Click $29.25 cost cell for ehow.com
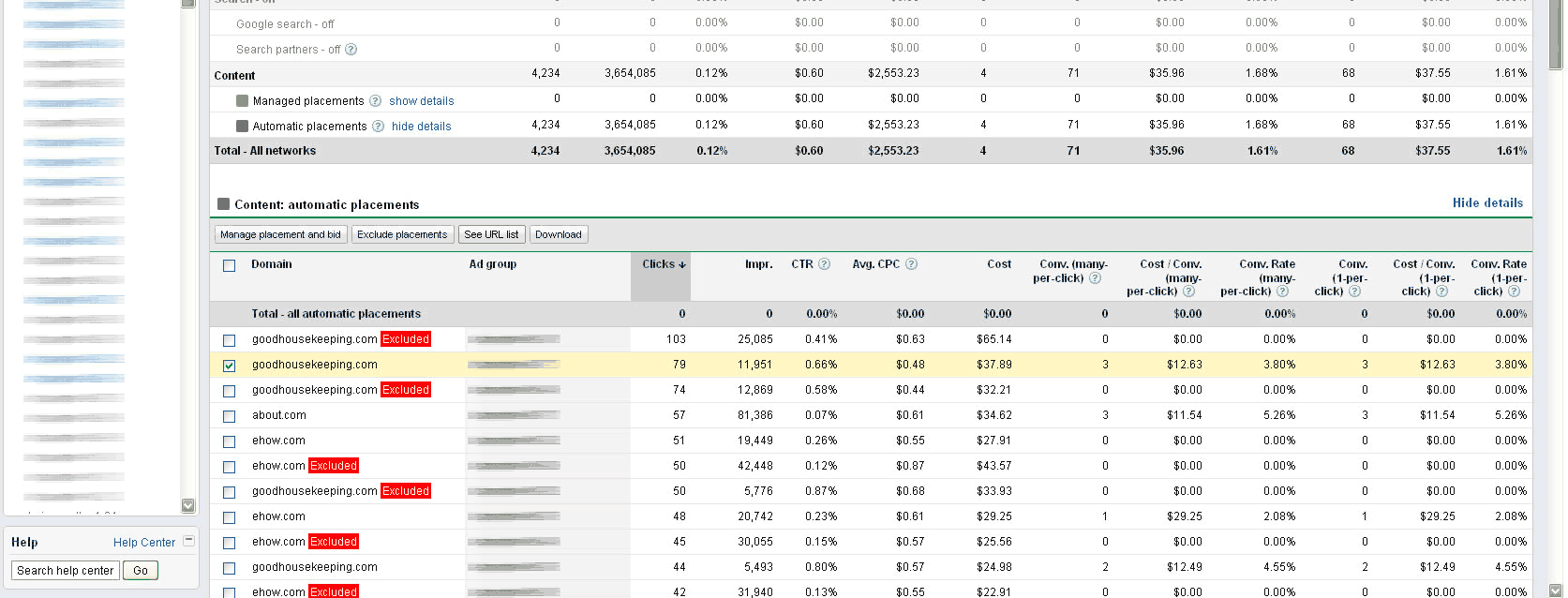1568x598 pixels. (x=994, y=516)
